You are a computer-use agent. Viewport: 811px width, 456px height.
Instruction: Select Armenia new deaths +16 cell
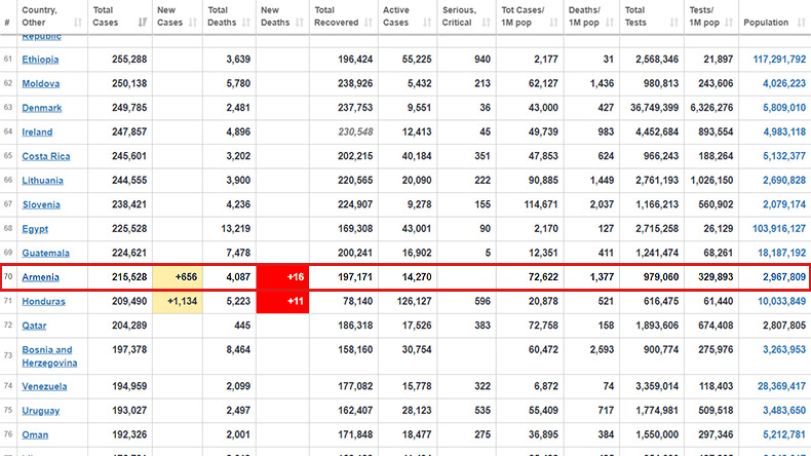[x=283, y=277]
